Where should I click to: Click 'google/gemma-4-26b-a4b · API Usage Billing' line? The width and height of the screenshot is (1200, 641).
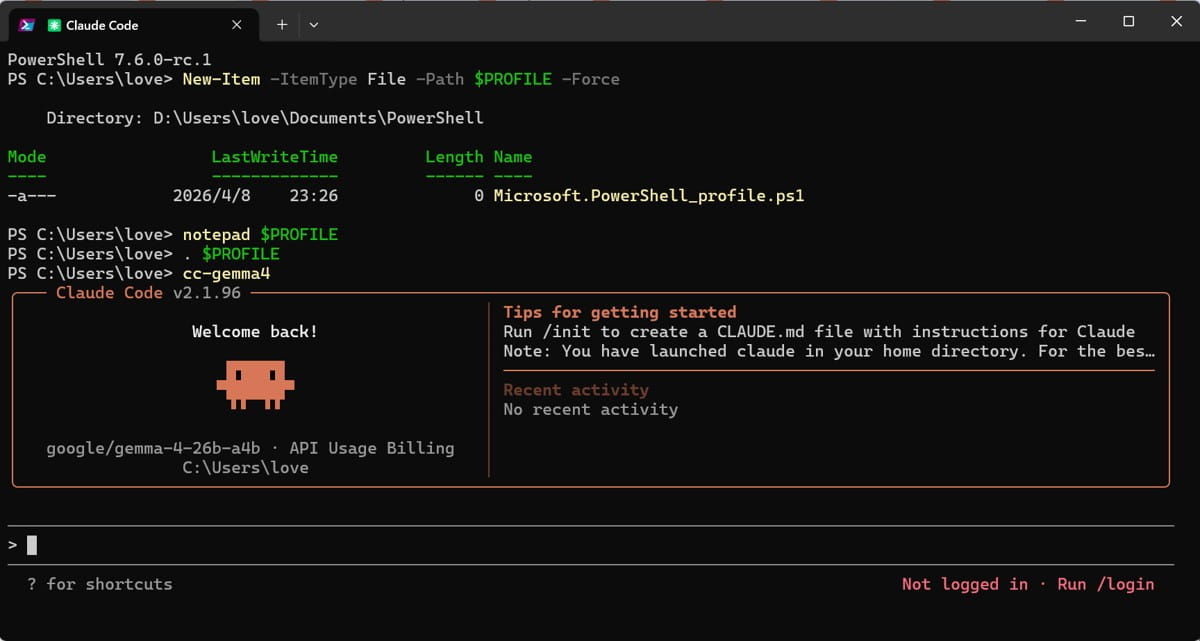point(250,448)
